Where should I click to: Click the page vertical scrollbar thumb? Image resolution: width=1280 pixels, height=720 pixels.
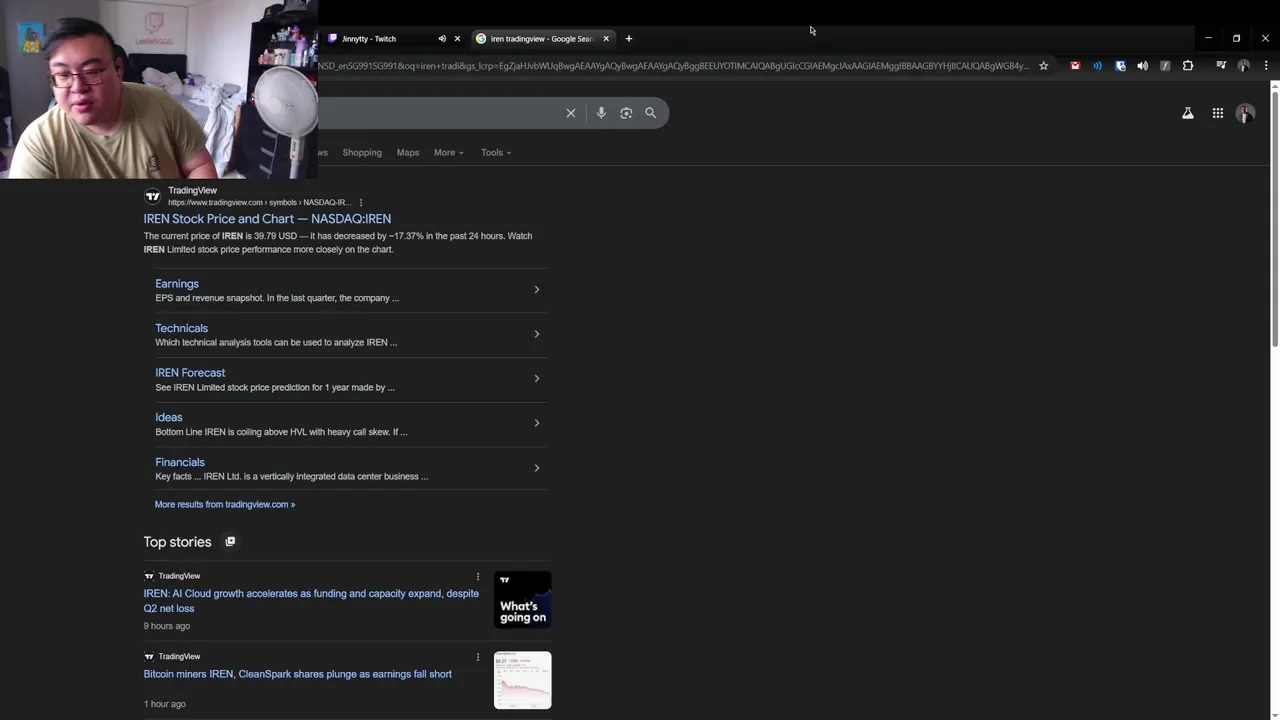pyautogui.click(x=1275, y=220)
